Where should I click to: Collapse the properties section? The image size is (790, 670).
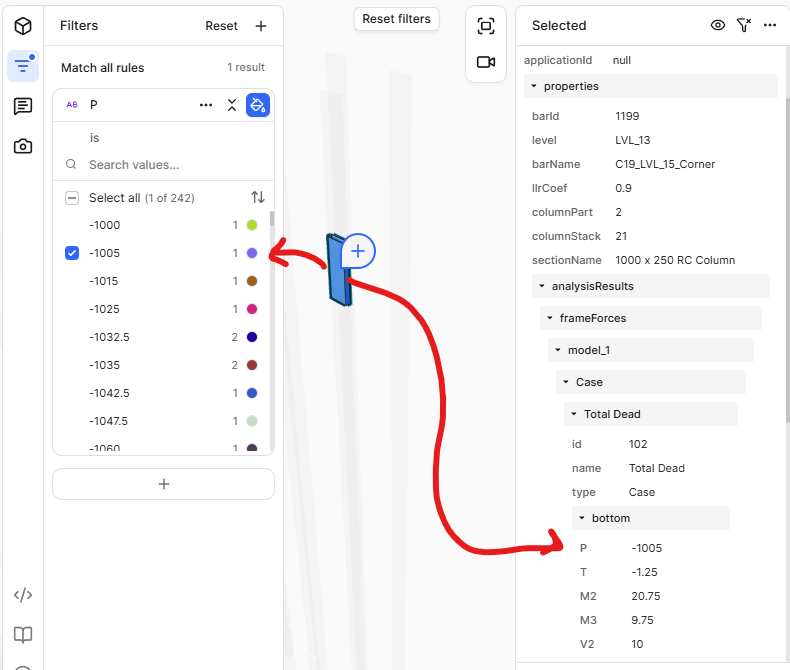535,86
